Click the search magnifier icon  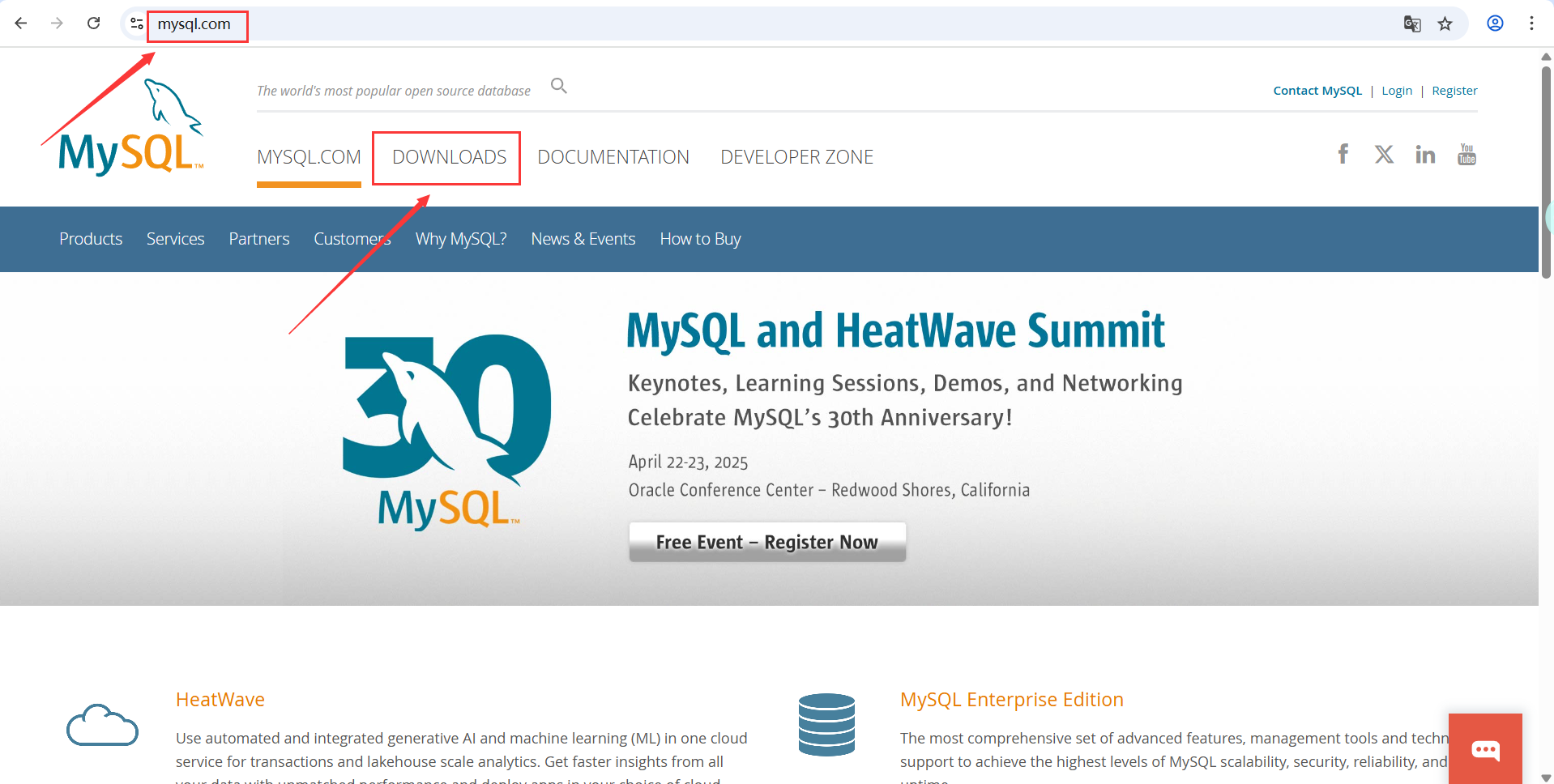(x=559, y=86)
